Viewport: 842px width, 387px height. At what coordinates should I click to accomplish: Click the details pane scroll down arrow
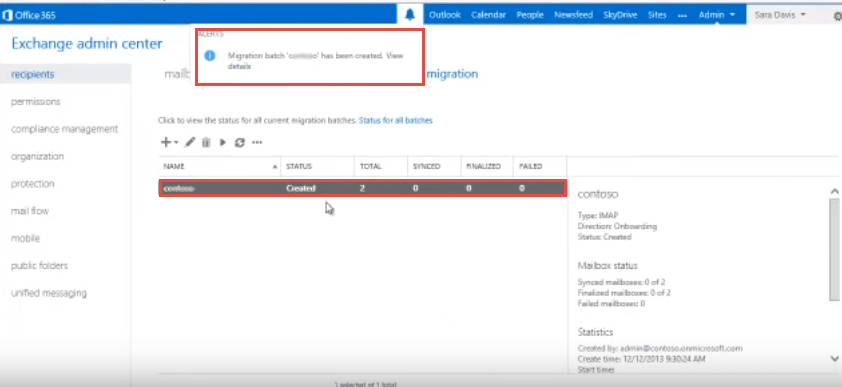(x=834, y=358)
